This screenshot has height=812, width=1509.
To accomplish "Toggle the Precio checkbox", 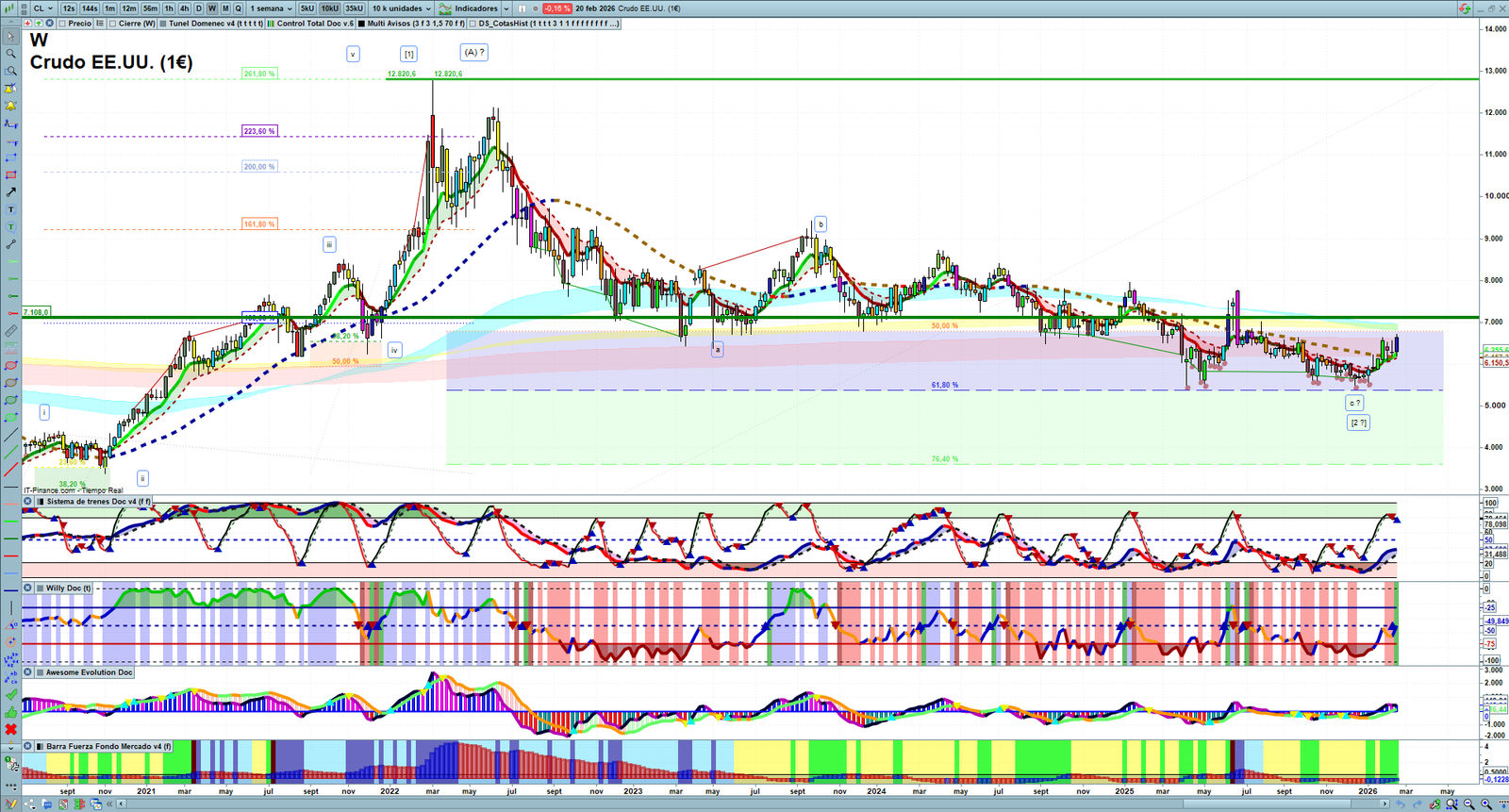I will tap(63, 24).
